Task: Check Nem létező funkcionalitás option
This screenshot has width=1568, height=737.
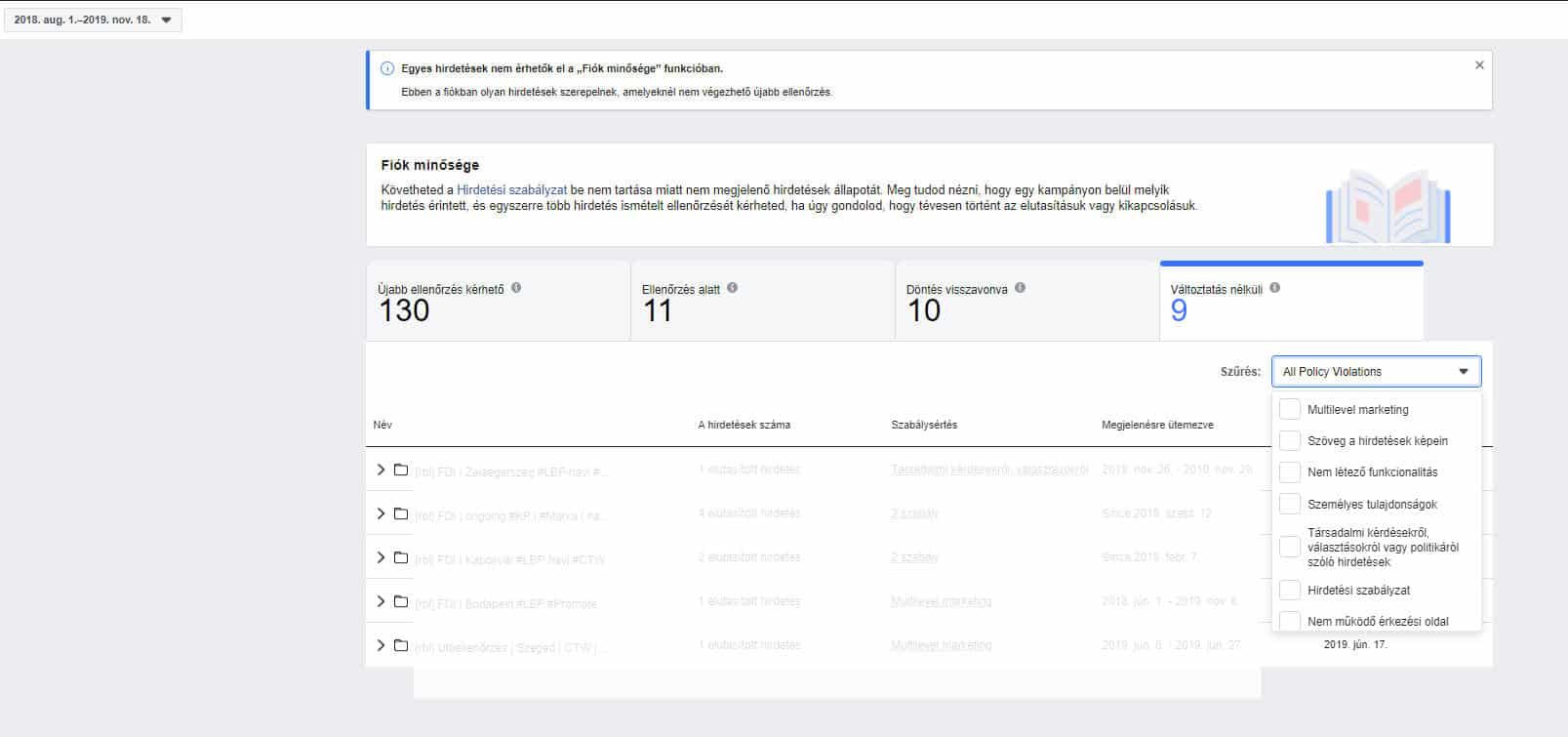Action: click(x=1290, y=472)
